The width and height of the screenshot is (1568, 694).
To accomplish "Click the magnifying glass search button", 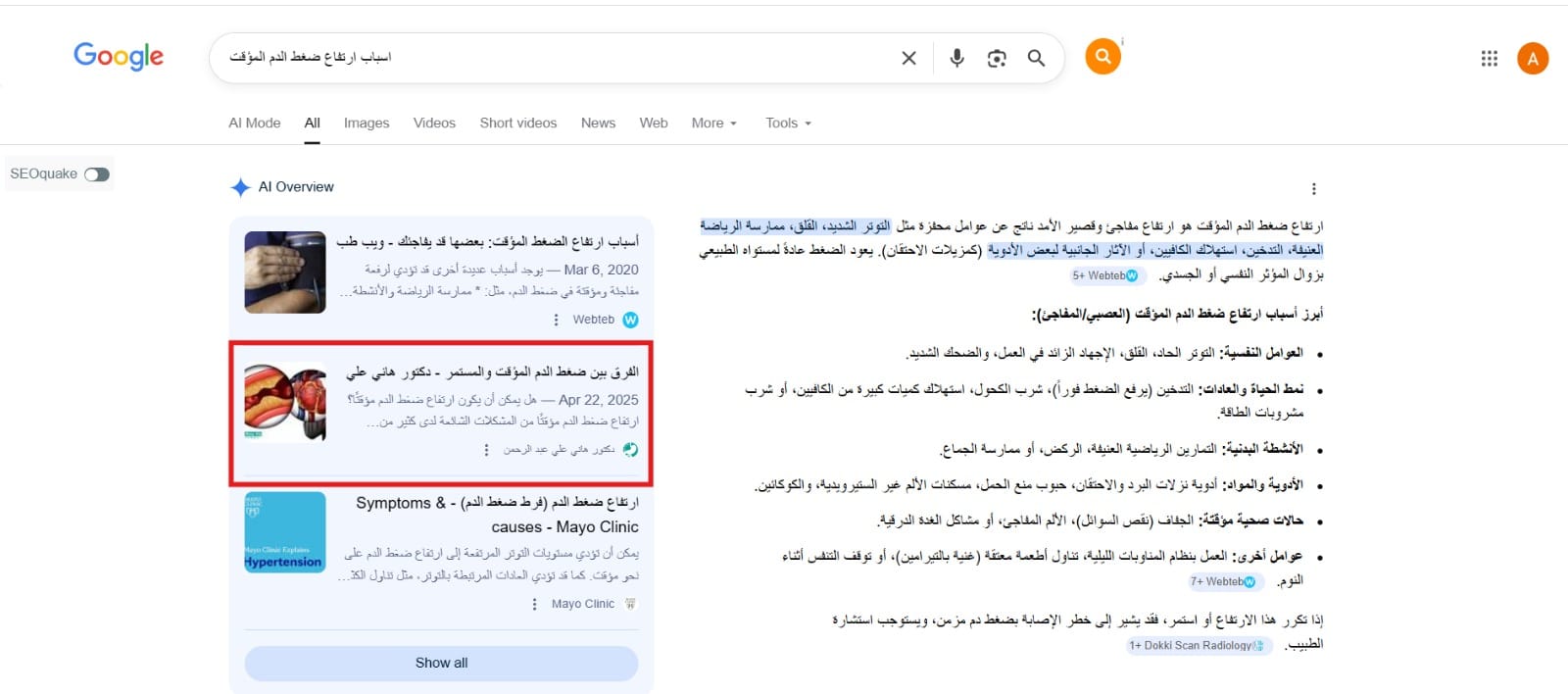I will click(1036, 58).
